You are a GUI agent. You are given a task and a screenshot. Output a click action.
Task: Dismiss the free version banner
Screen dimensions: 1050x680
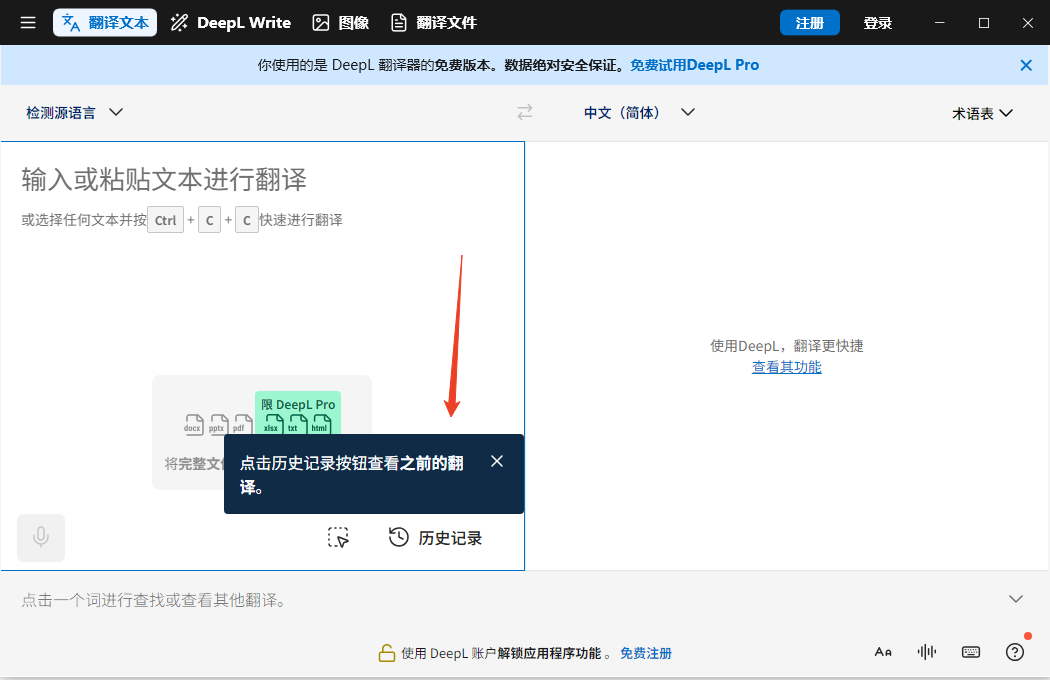click(1026, 65)
